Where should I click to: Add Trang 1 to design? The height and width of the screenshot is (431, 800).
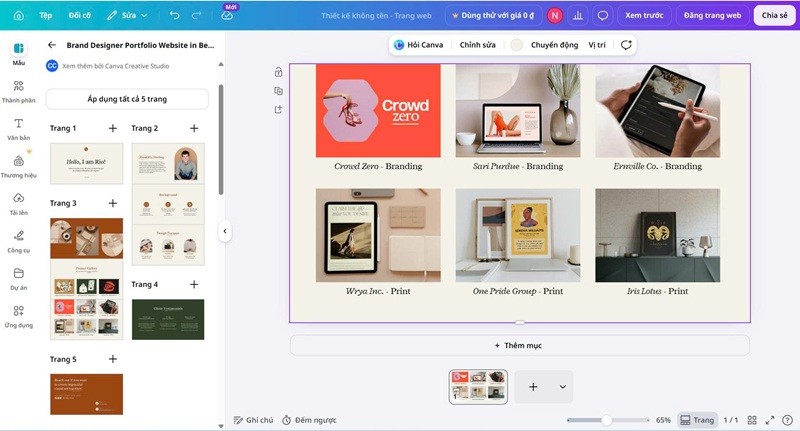[113, 128]
